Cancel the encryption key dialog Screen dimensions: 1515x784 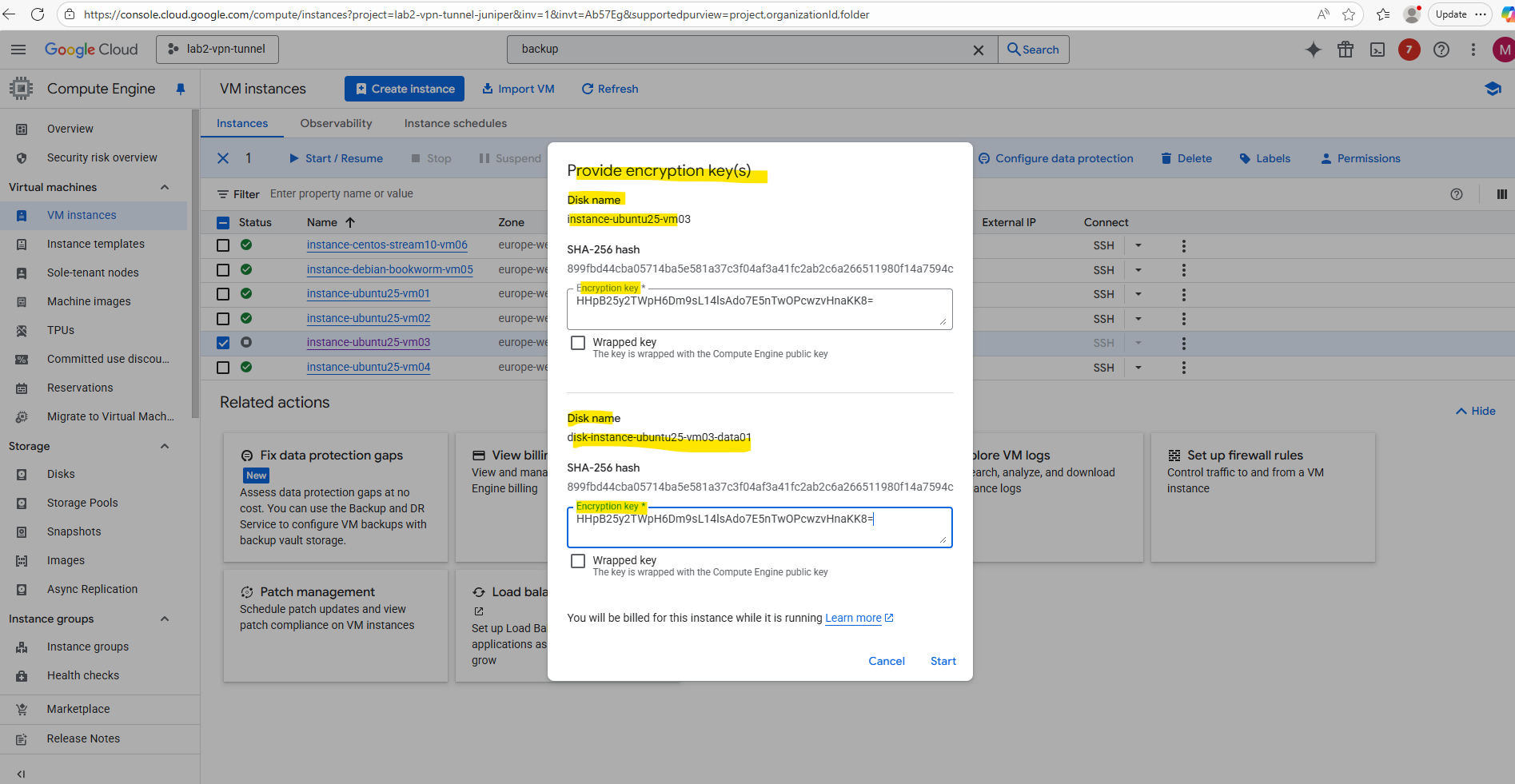pyautogui.click(x=886, y=661)
